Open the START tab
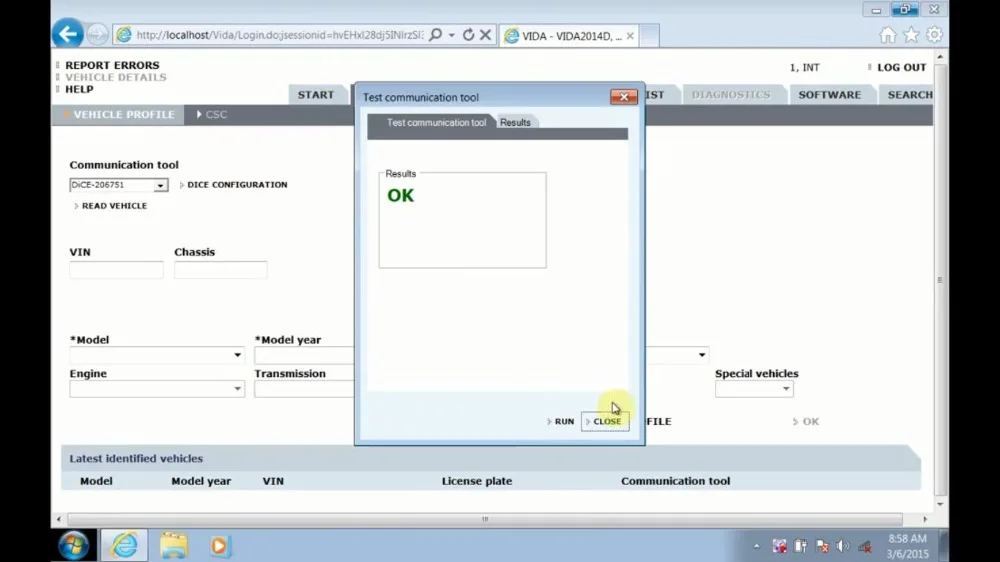Viewport: 1000px width, 562px height. [x=316, y=94]
